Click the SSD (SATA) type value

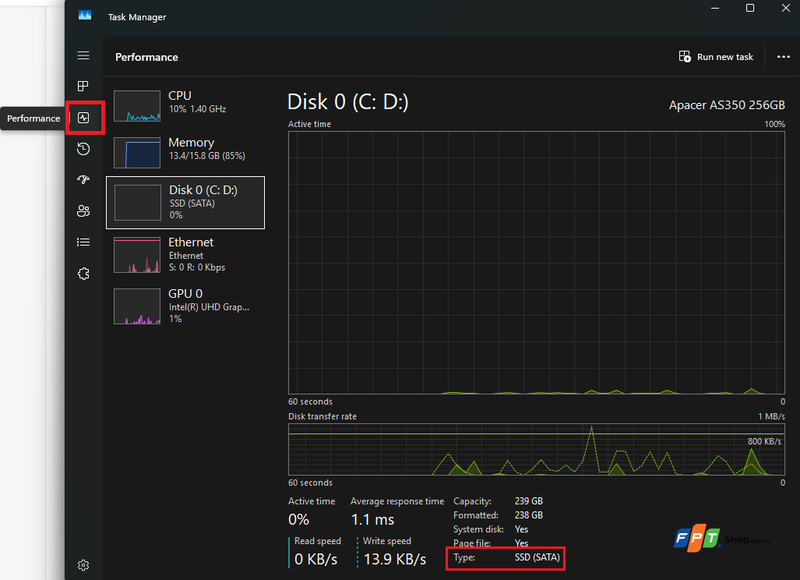click(537, 557)
